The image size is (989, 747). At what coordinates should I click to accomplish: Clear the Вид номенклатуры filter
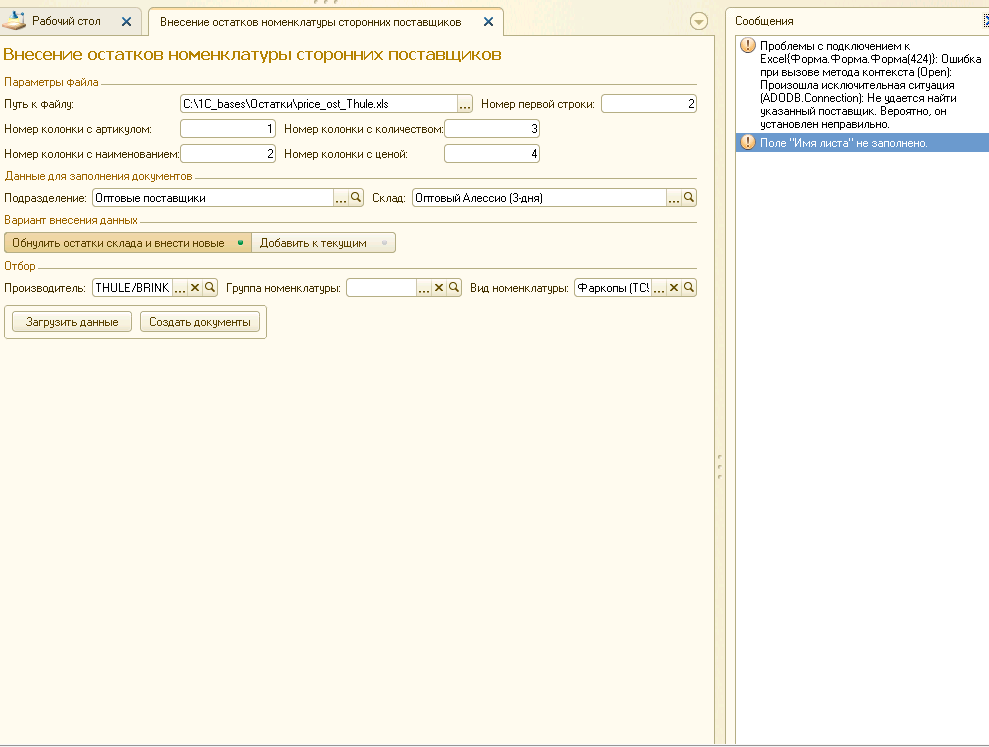674,288
